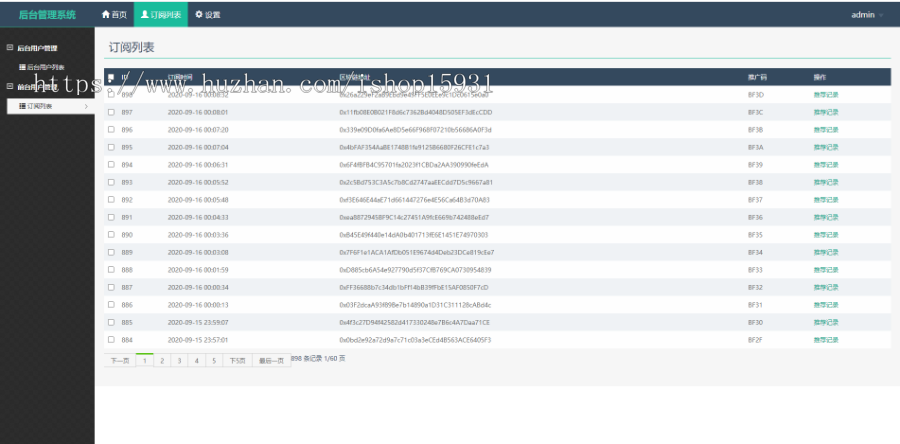Open 推荐记录 for promo code BF34
The width and height of the screenshot is (900, 444).
[826, 252]
